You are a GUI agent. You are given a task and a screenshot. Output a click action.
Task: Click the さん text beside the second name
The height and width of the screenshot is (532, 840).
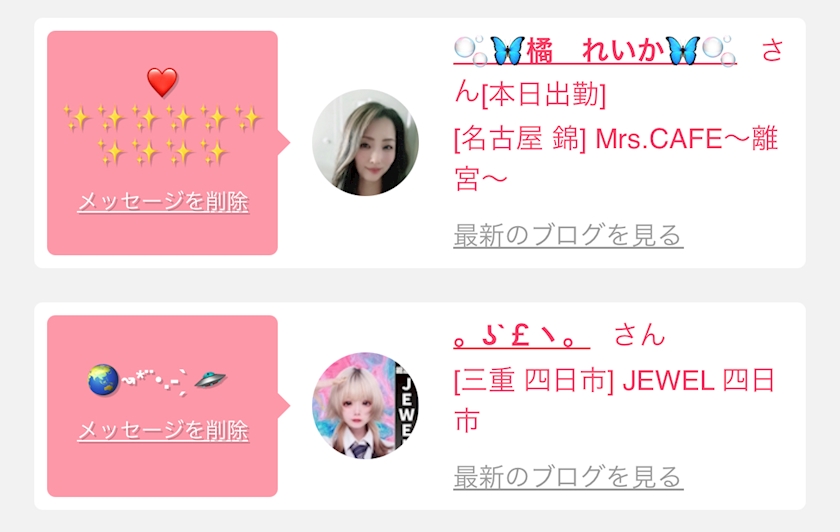(x=639, y=335)
